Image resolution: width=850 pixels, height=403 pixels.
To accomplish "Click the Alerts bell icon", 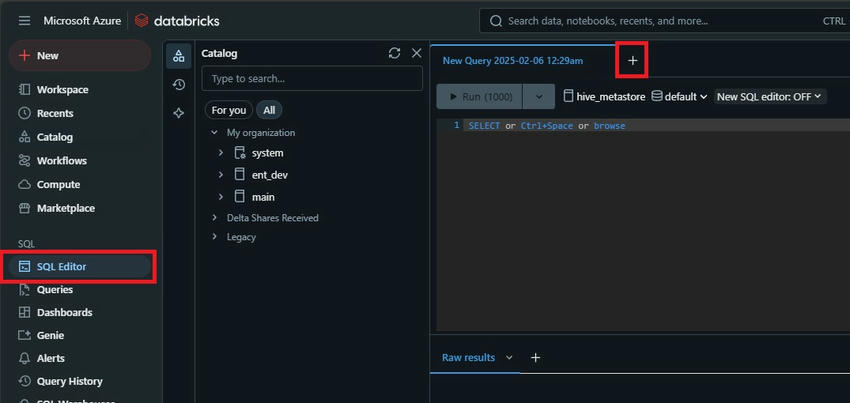I will click(24, 359).
